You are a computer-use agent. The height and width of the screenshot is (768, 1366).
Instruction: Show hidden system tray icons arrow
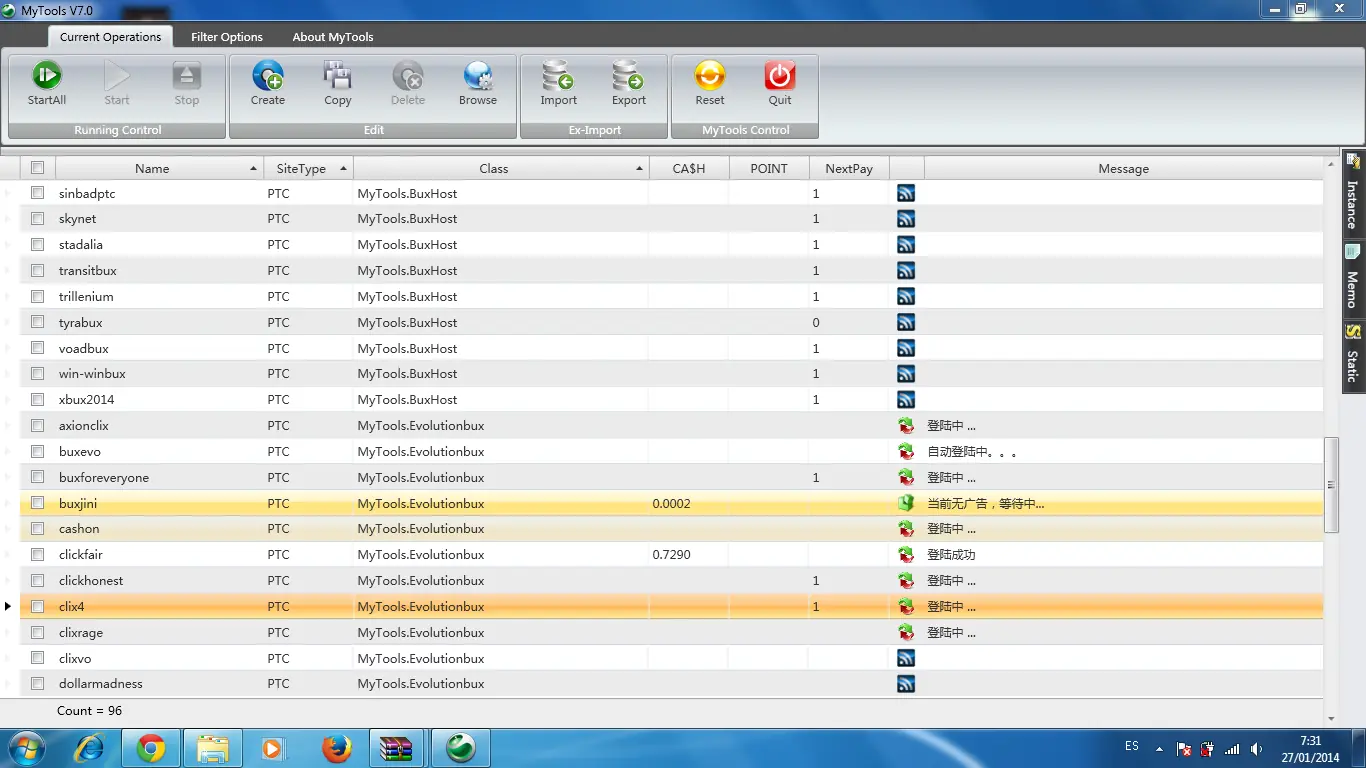tap(1159, 749)
